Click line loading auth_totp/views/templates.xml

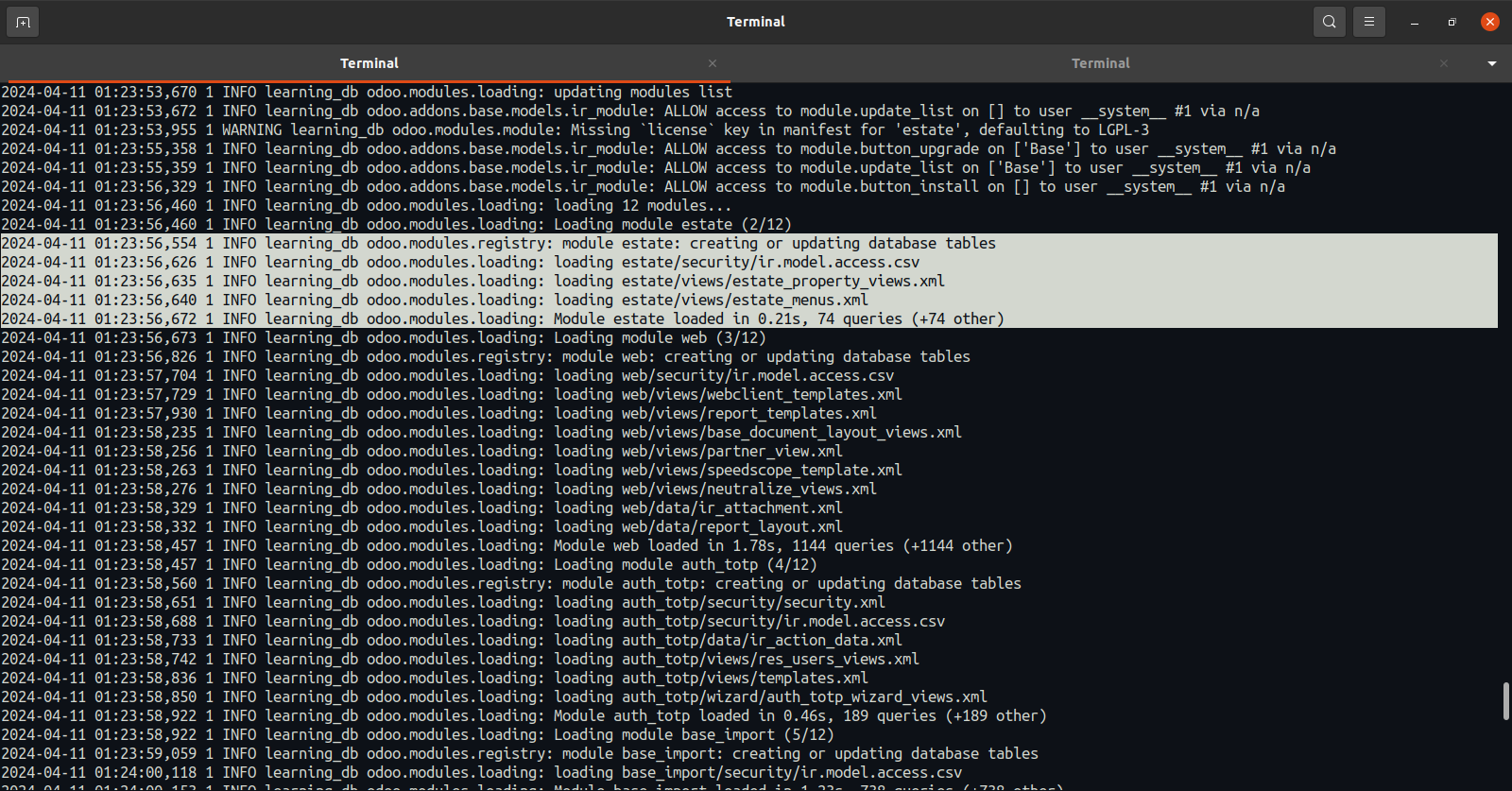point(435,678)
